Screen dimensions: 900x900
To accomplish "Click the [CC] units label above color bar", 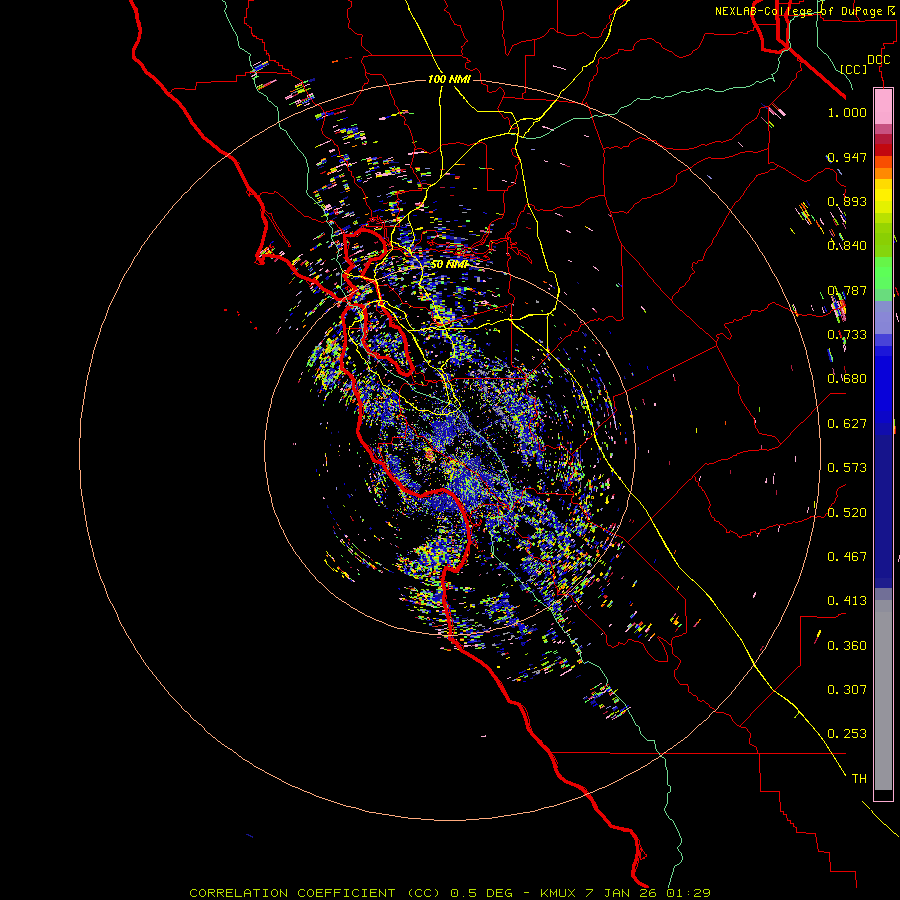I will pyautogui.click(x=854, y=69).
